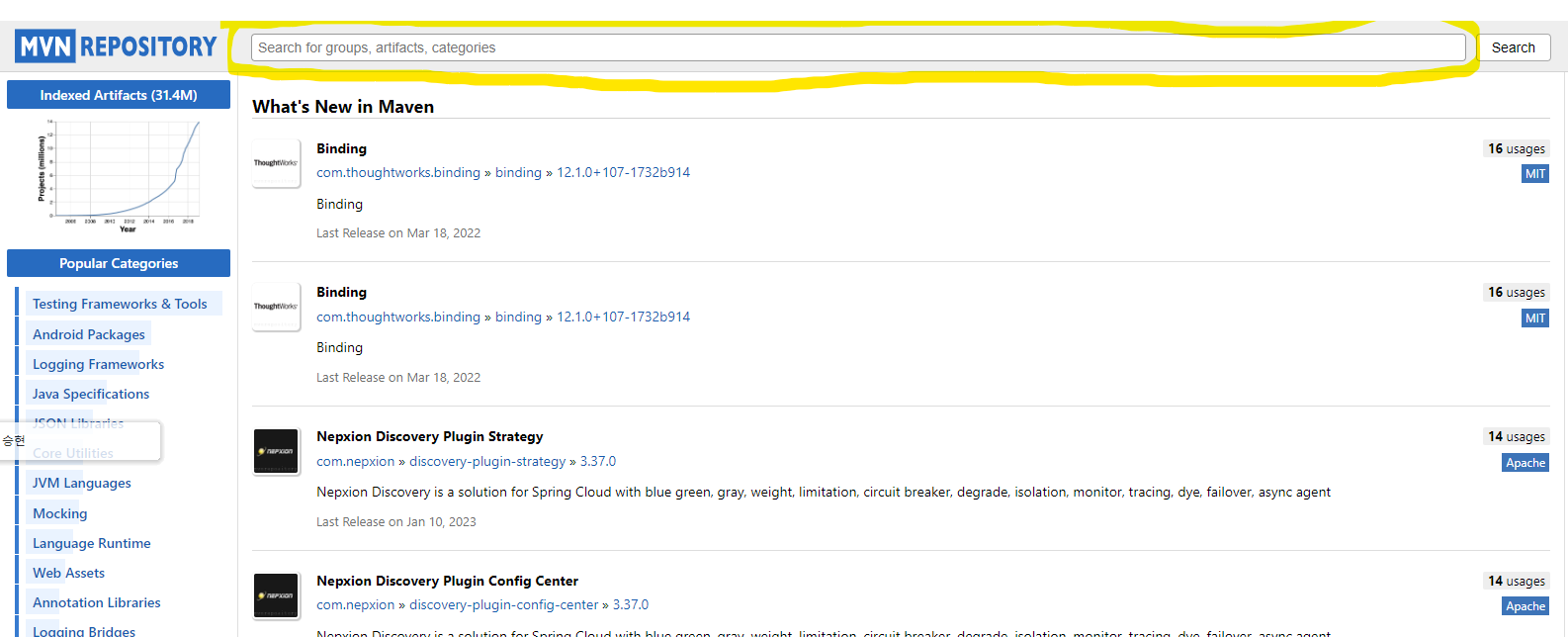Open version 3.37.0 of discovery-plugin-strategy
Viewport: 1568px width, 637px height.
(598, 461)
